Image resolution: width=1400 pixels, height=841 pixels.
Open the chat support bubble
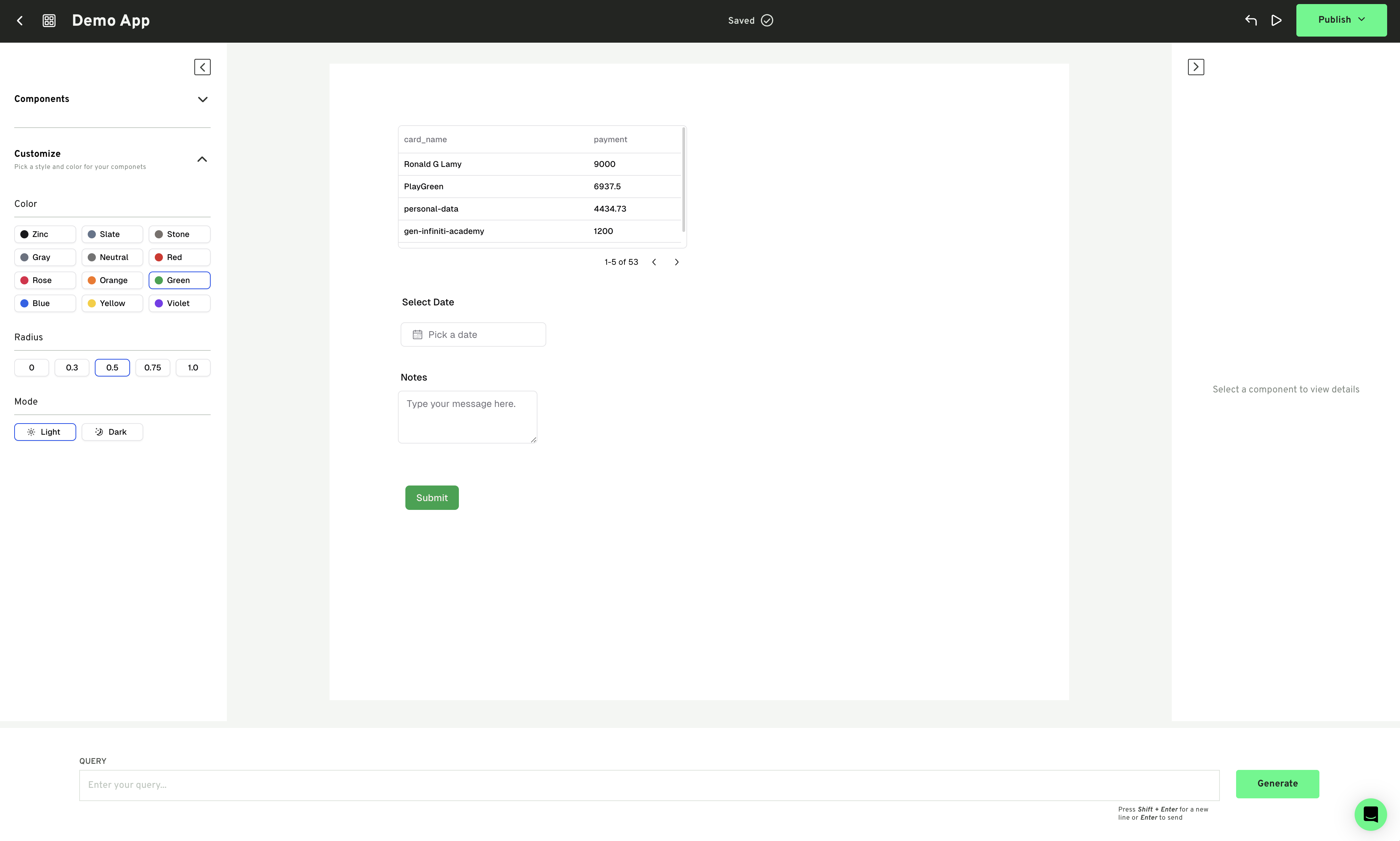click(x=1370, y=814)
